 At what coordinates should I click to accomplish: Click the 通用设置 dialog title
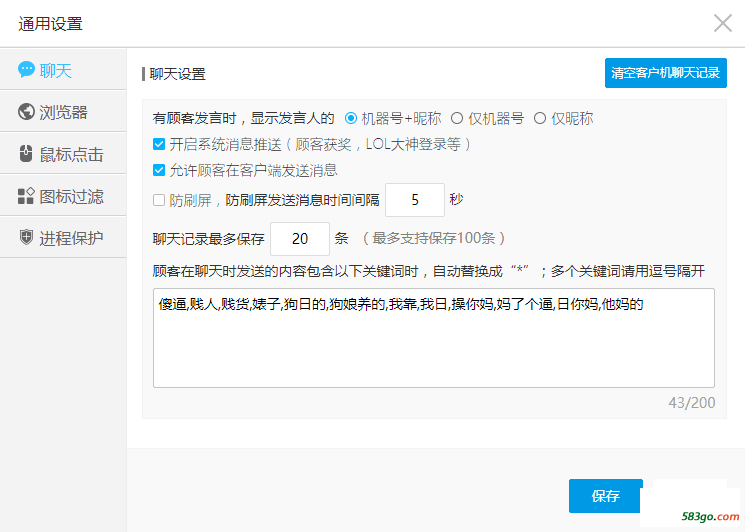tap(50, 23)
